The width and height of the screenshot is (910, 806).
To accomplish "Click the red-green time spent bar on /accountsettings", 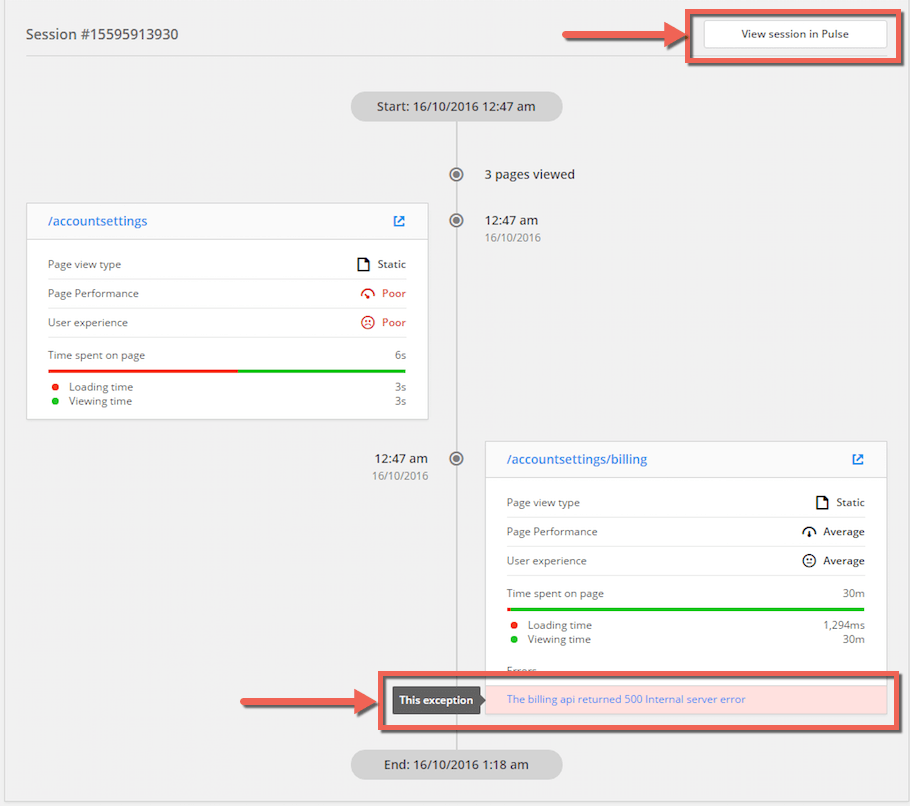I will point(227,371).
